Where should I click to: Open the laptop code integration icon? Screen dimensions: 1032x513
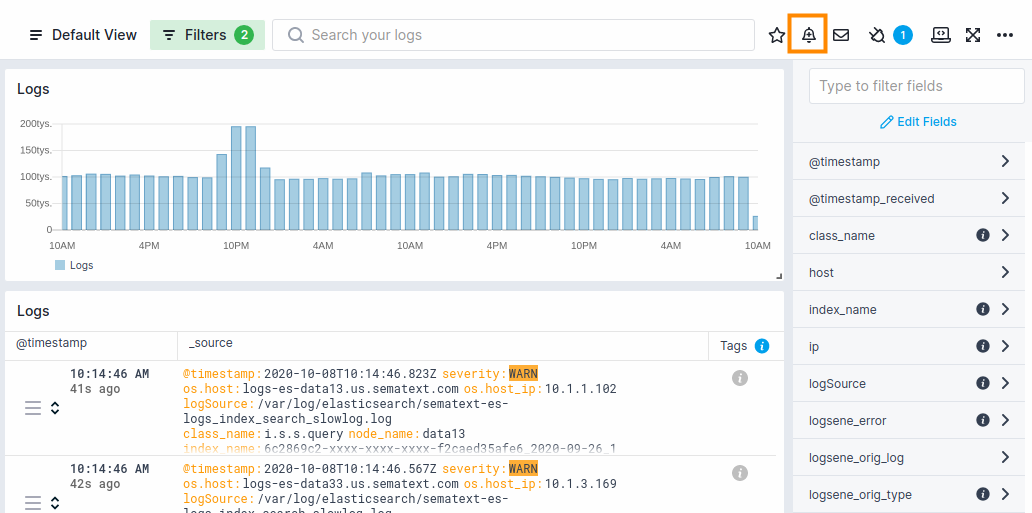(941, 35)
